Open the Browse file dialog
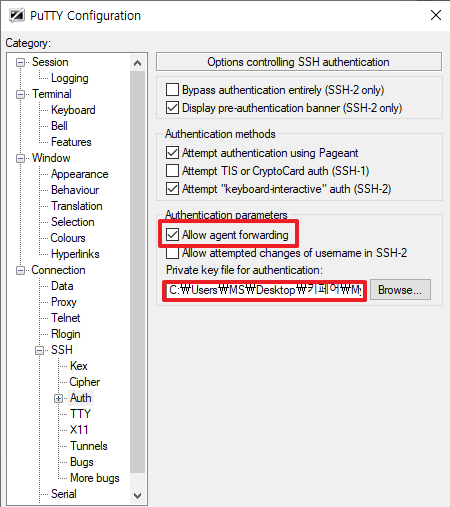The image size is (450, 507). [x=400, y=290]
